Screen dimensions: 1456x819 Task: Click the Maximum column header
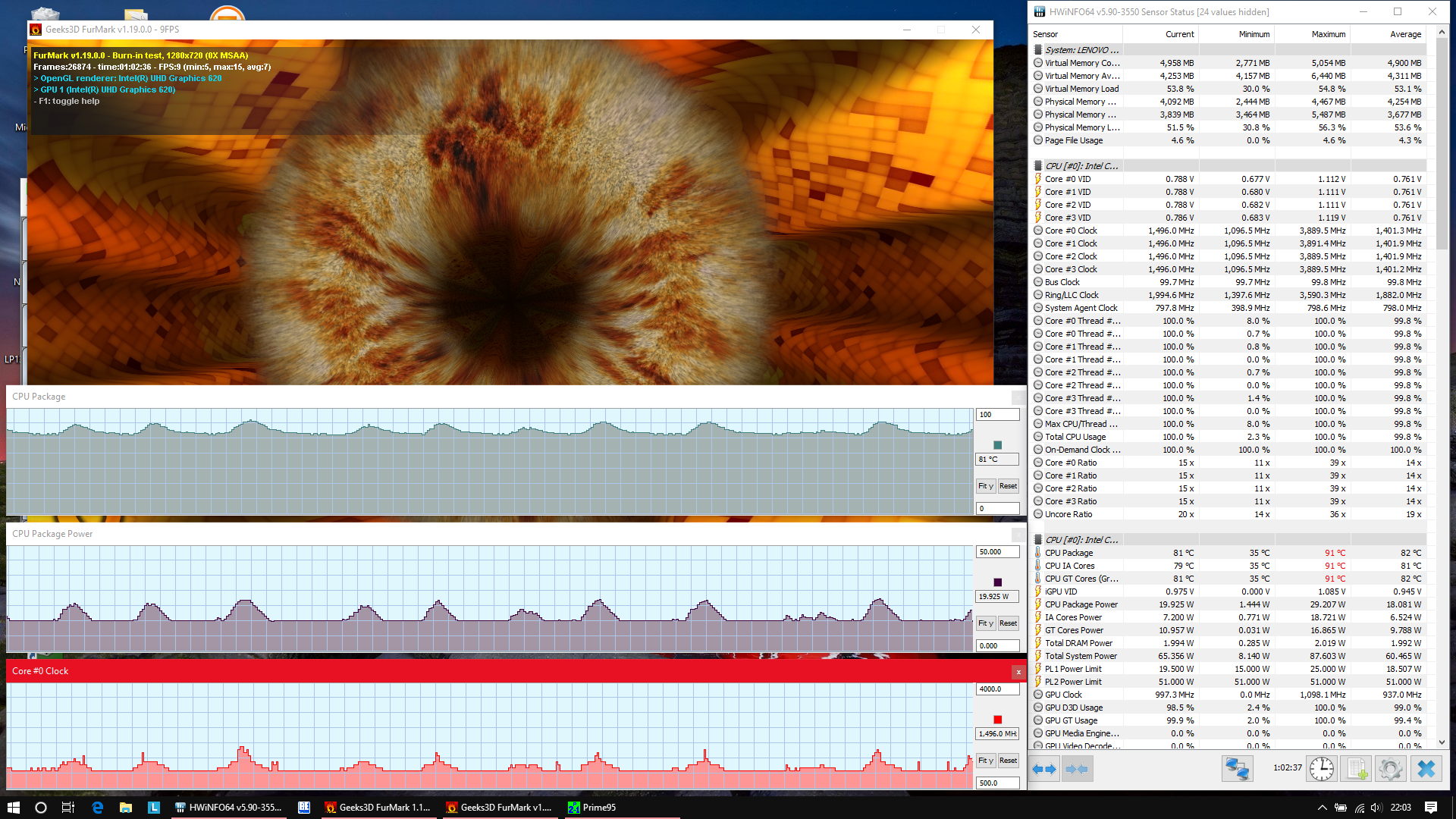[1328, 34]
